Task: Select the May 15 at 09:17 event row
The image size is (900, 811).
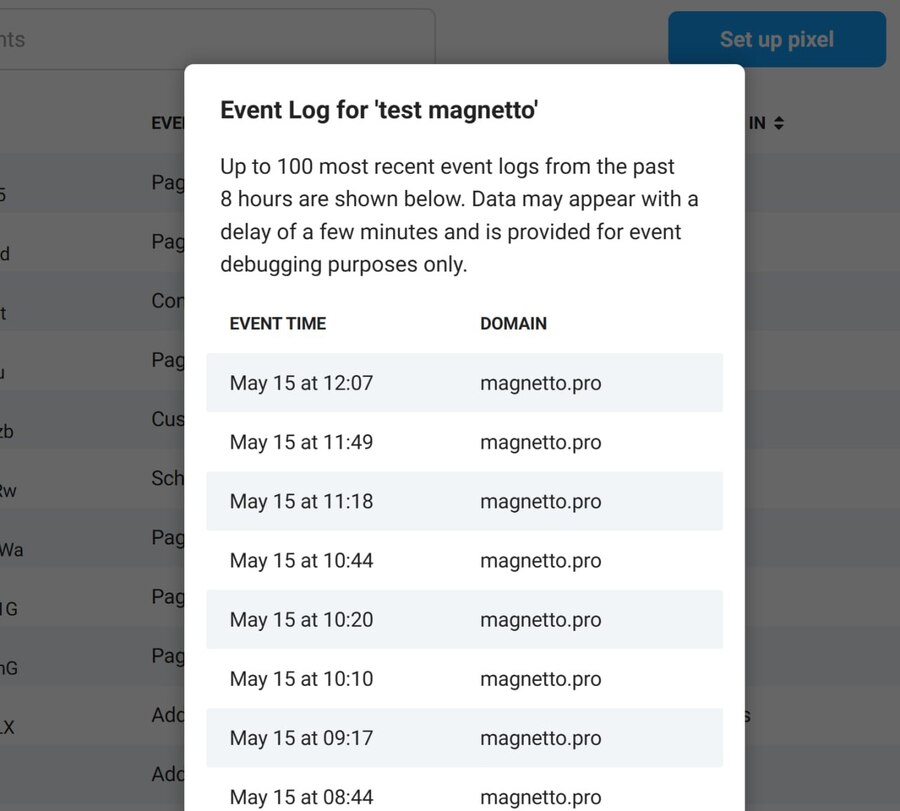Action: point(464,738)
